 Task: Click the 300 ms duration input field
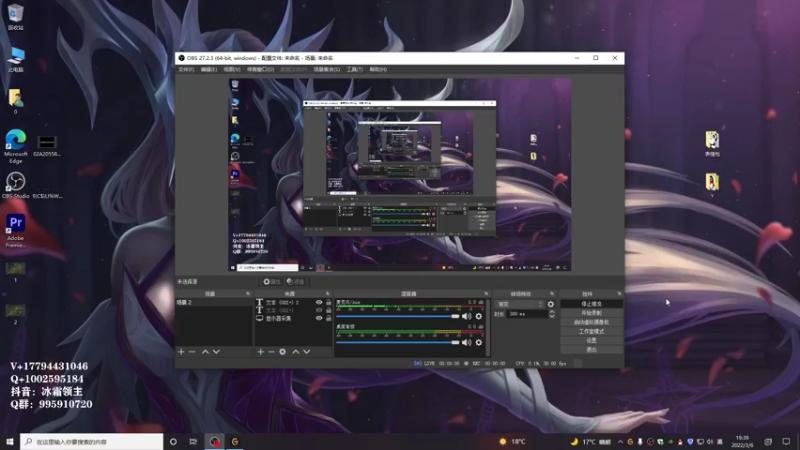point(527,314)
